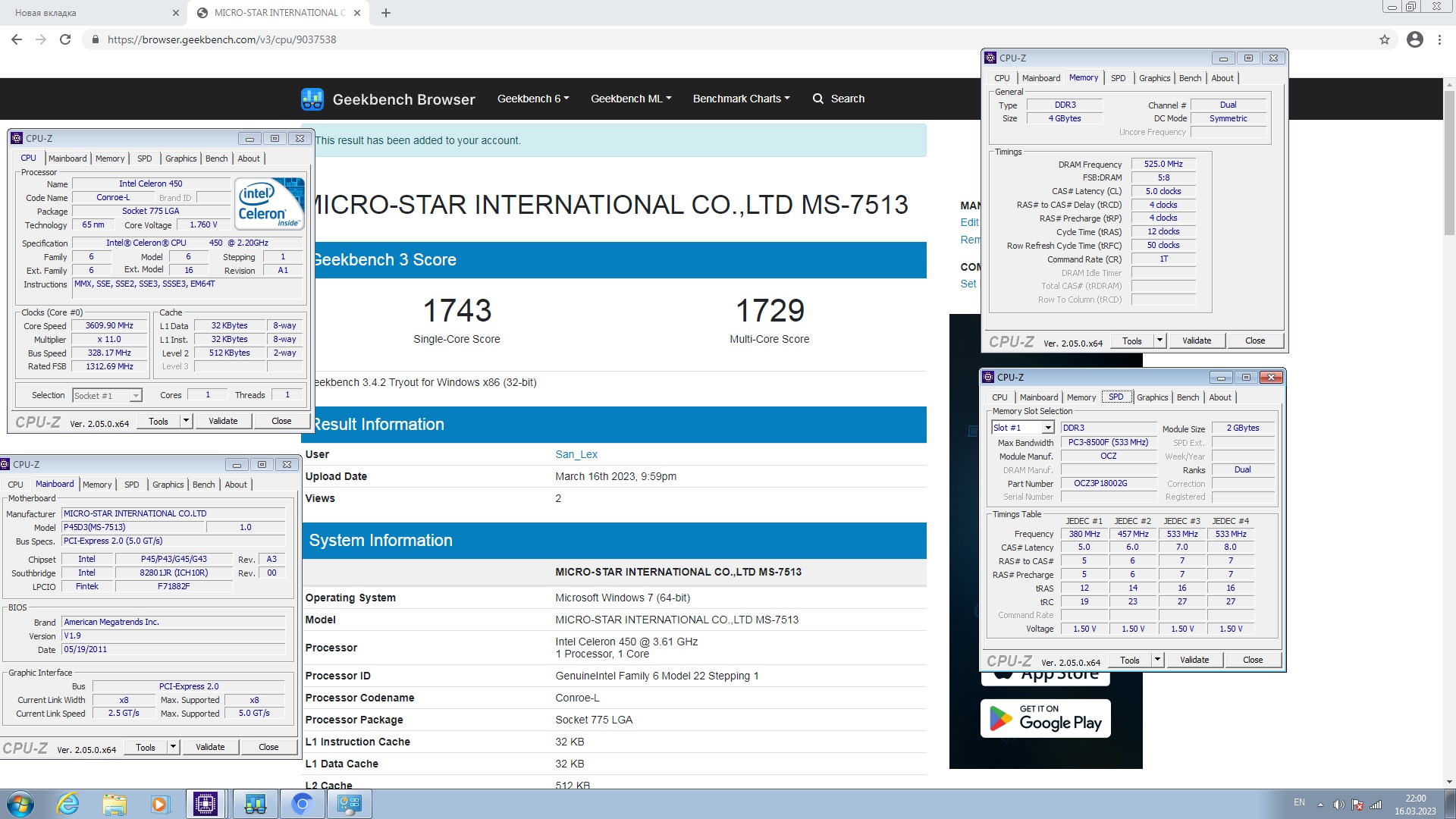Image resolution: width=1456 pixels, height=819 pixels.
Task: Switch to Chromium icon on taskbar
Action: 302,804
